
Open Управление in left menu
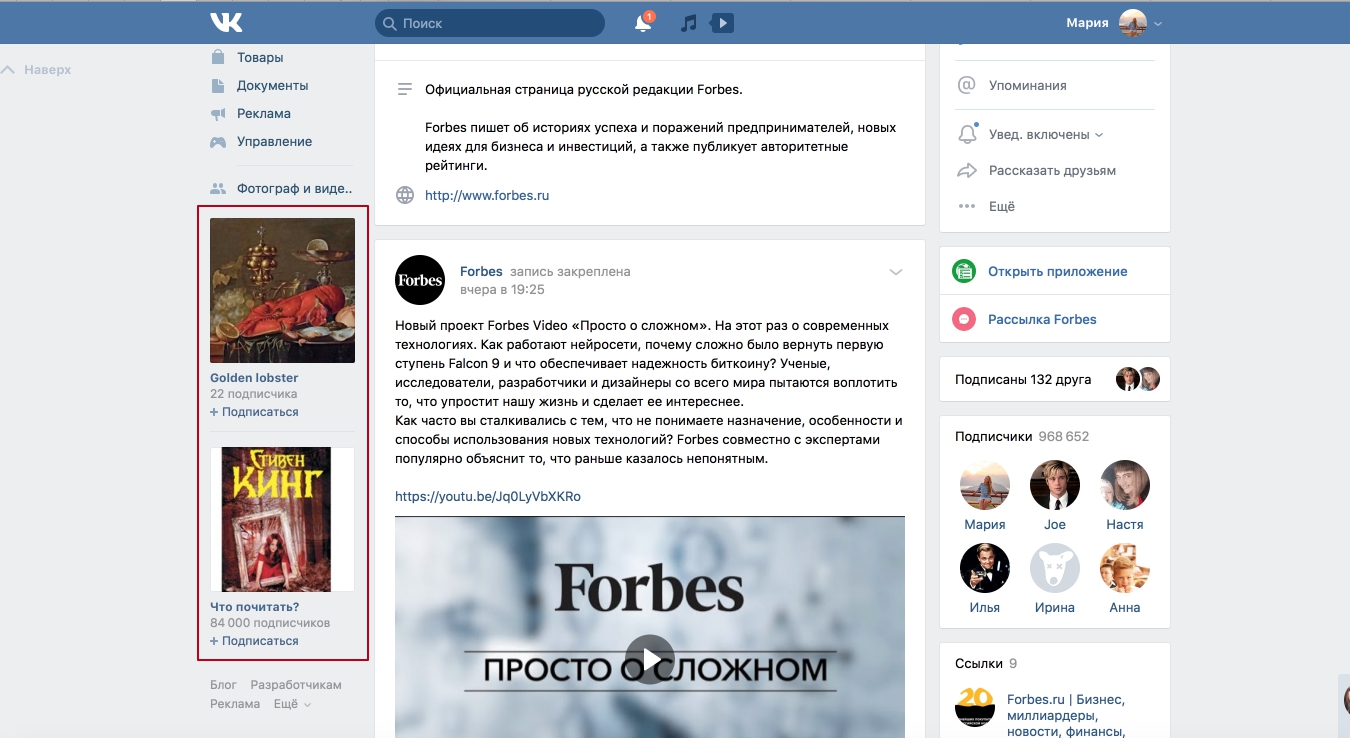pos(274,142)
